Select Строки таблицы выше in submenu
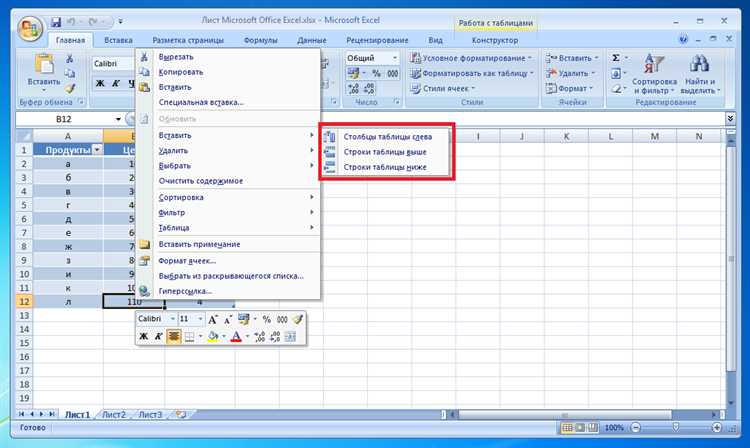The height and width of the screenshot is (448, 750). pos(385,152)
